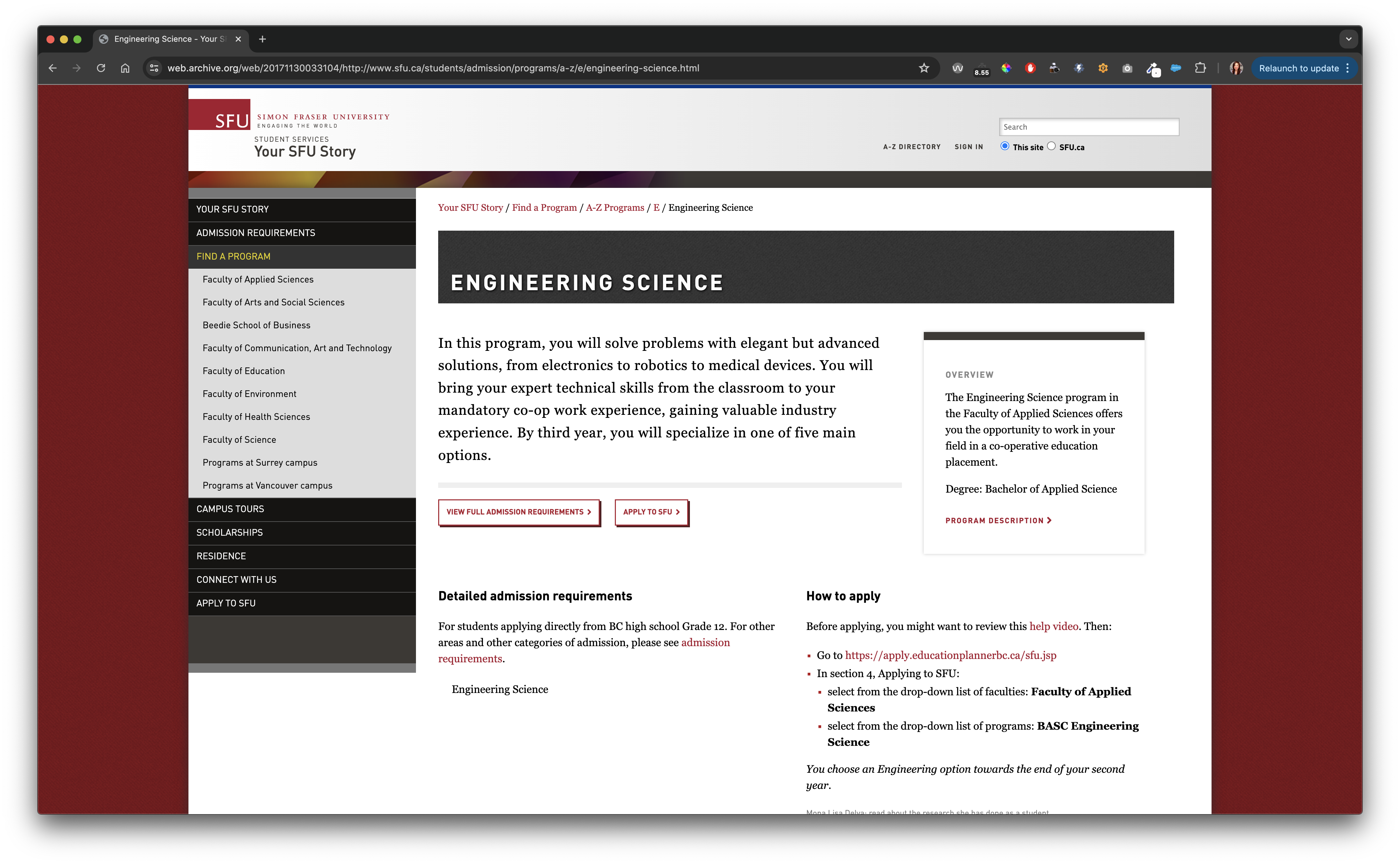Open the Salesforce cloud extension
Screen dimensions: 1400x864
[1176, 68]
